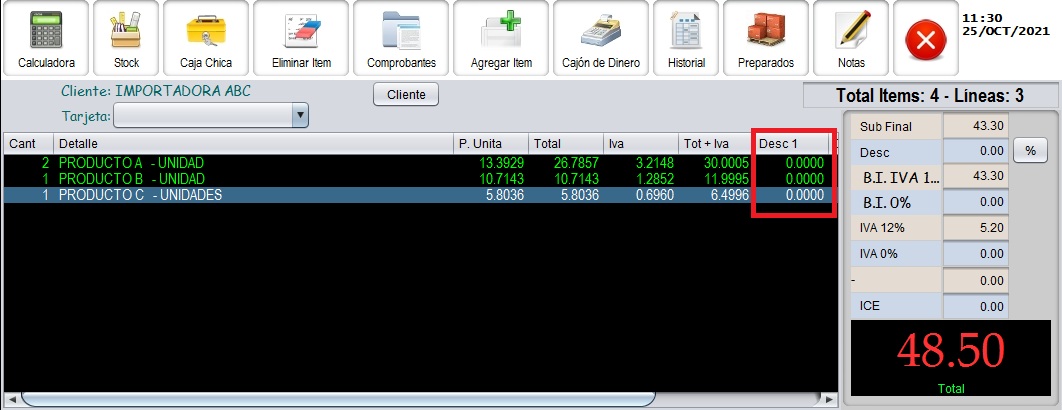Click Agregar Item to add a product
The height and width of the screenshot is (410, 1062).
click(x=501, y=40)
